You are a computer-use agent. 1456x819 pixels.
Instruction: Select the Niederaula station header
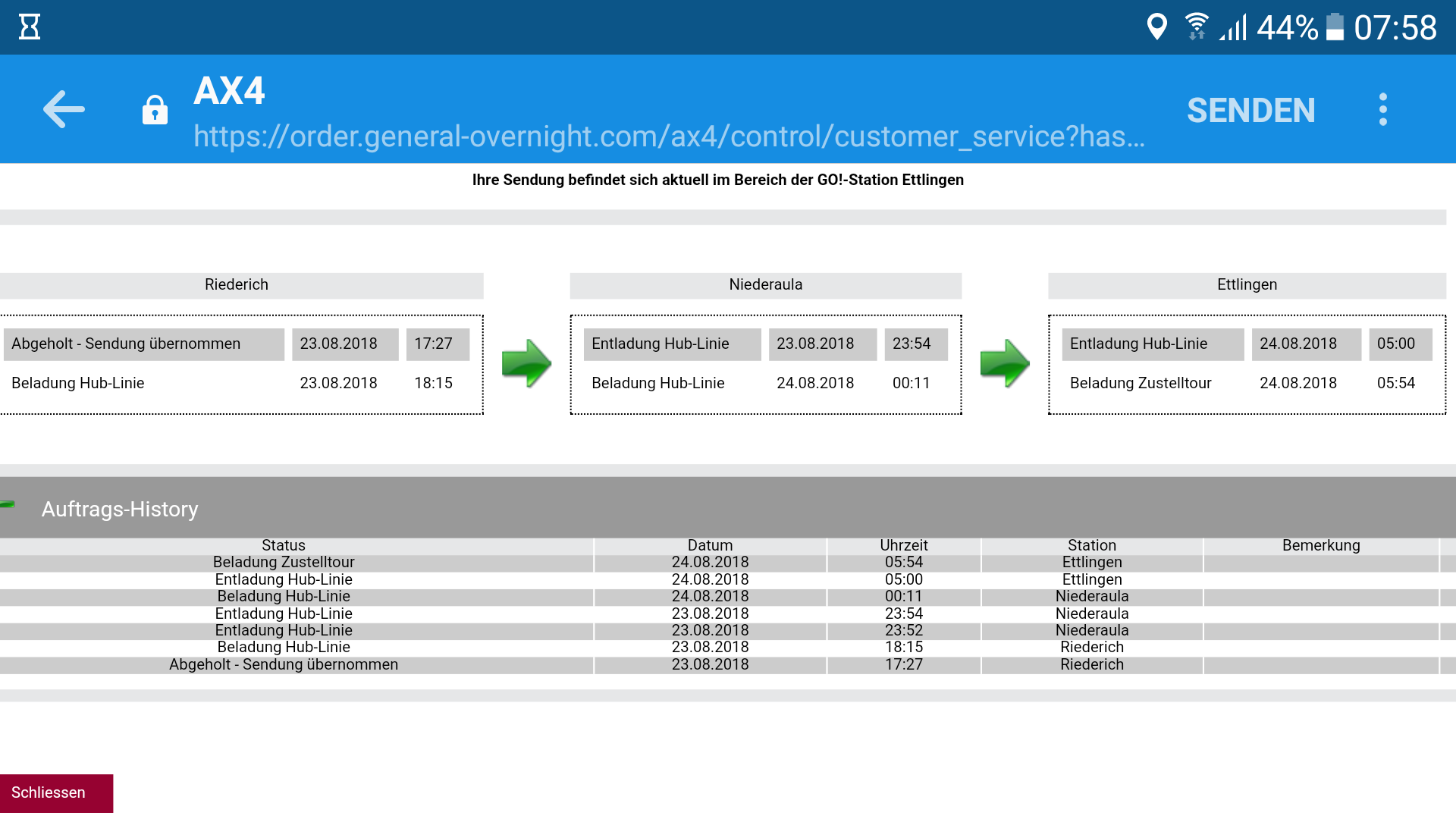766,285
